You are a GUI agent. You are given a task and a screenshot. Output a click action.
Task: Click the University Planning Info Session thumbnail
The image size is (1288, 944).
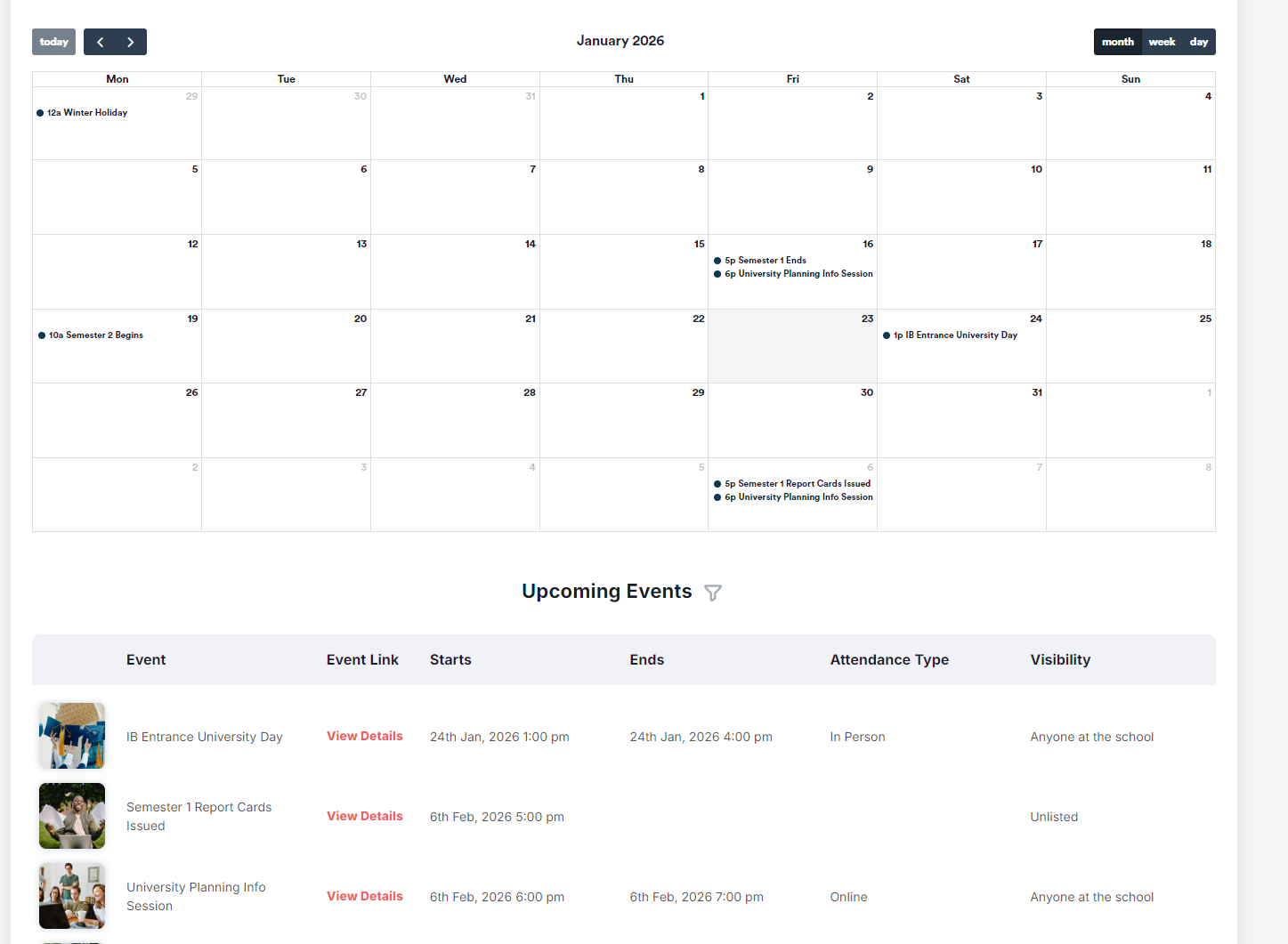coord(72,896)
